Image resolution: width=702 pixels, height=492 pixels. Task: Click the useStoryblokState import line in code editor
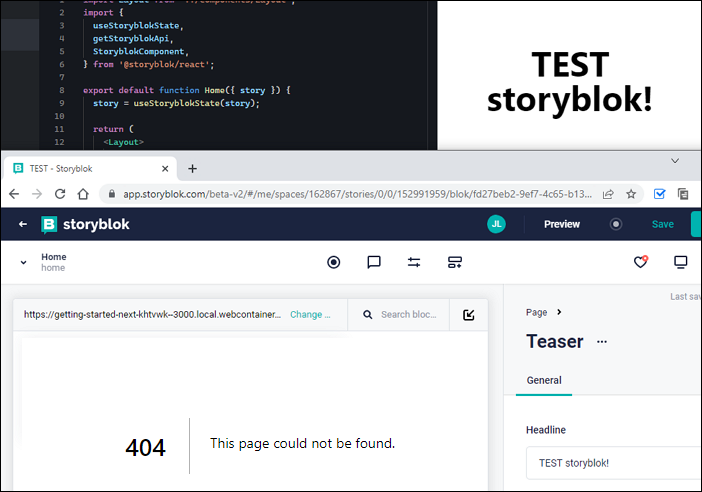point(138,26)
